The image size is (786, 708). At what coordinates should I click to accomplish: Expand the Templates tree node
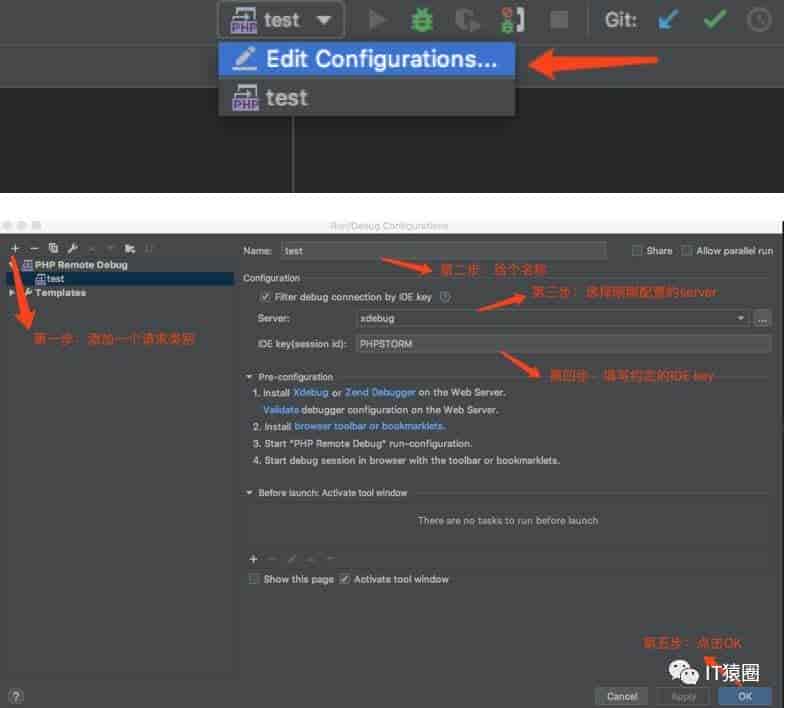(x=13, y=293)
